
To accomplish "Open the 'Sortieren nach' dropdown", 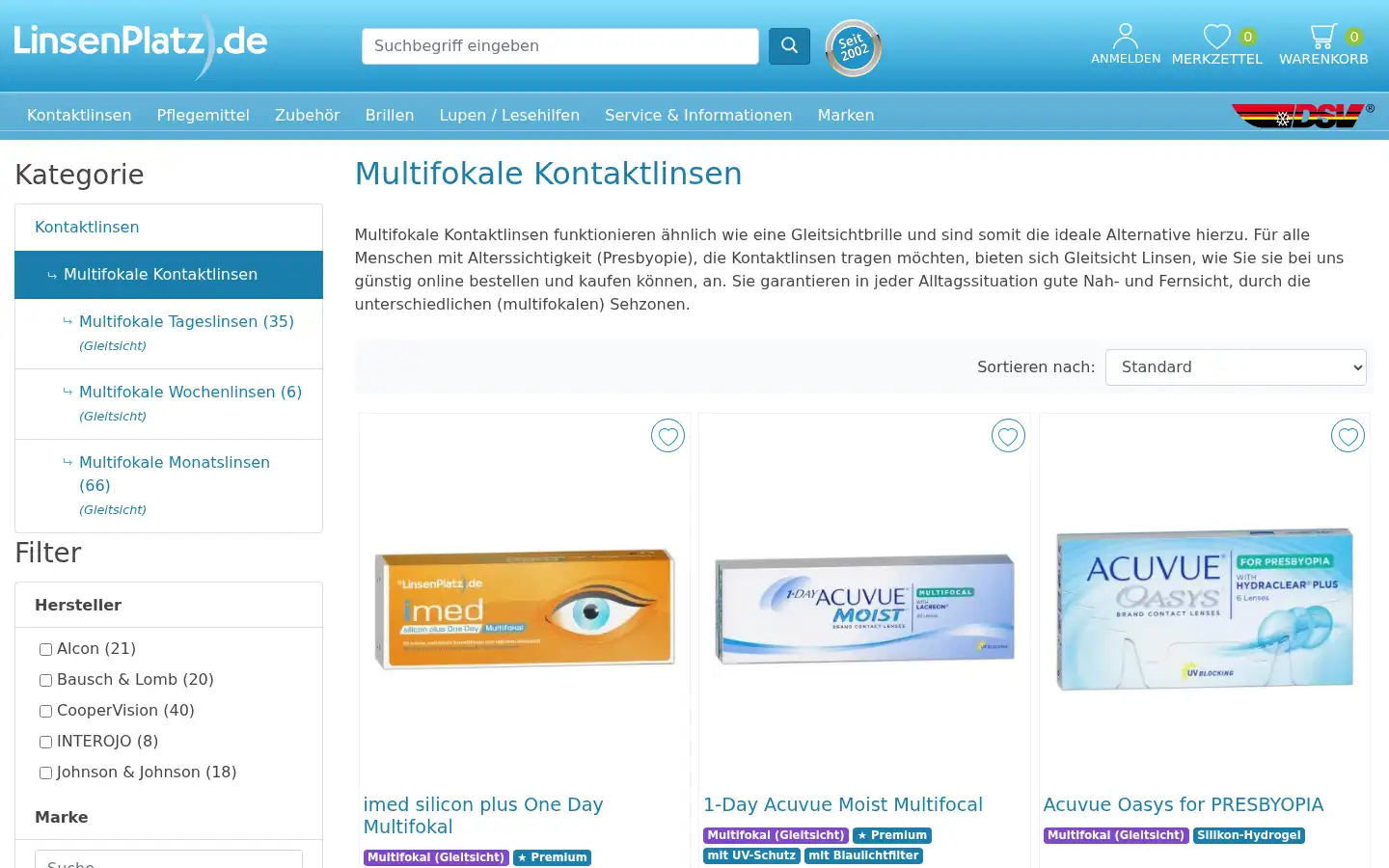I will [1236, 367].
